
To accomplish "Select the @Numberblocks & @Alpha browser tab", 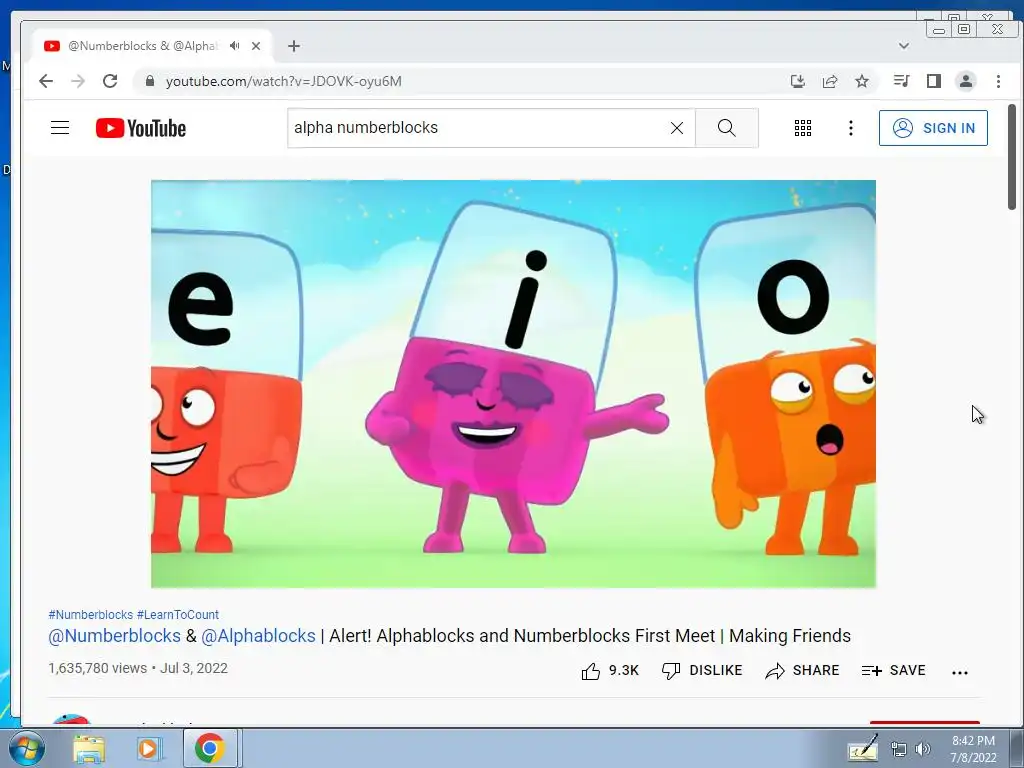I will (x=150, y=46).
